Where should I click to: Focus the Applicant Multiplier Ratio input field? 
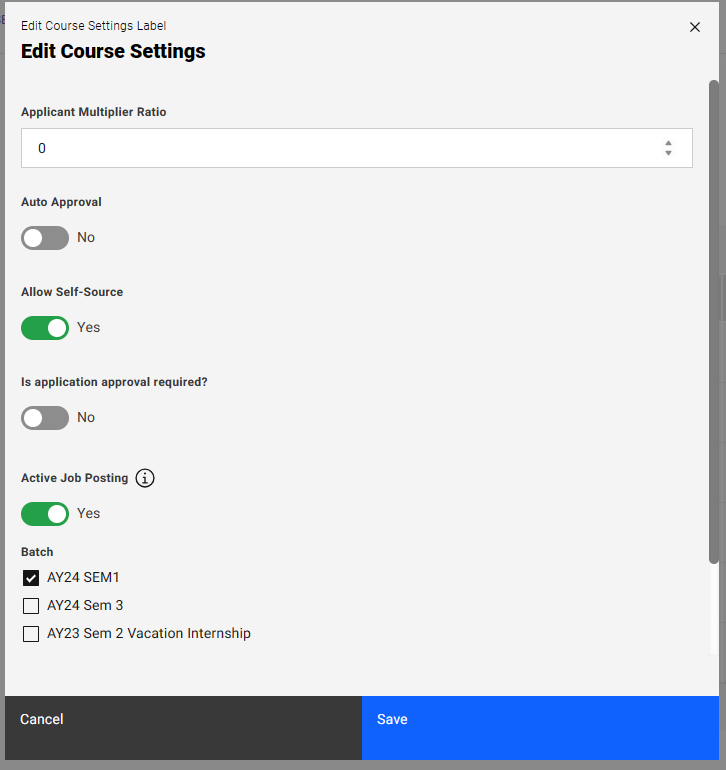pos(340,148)
